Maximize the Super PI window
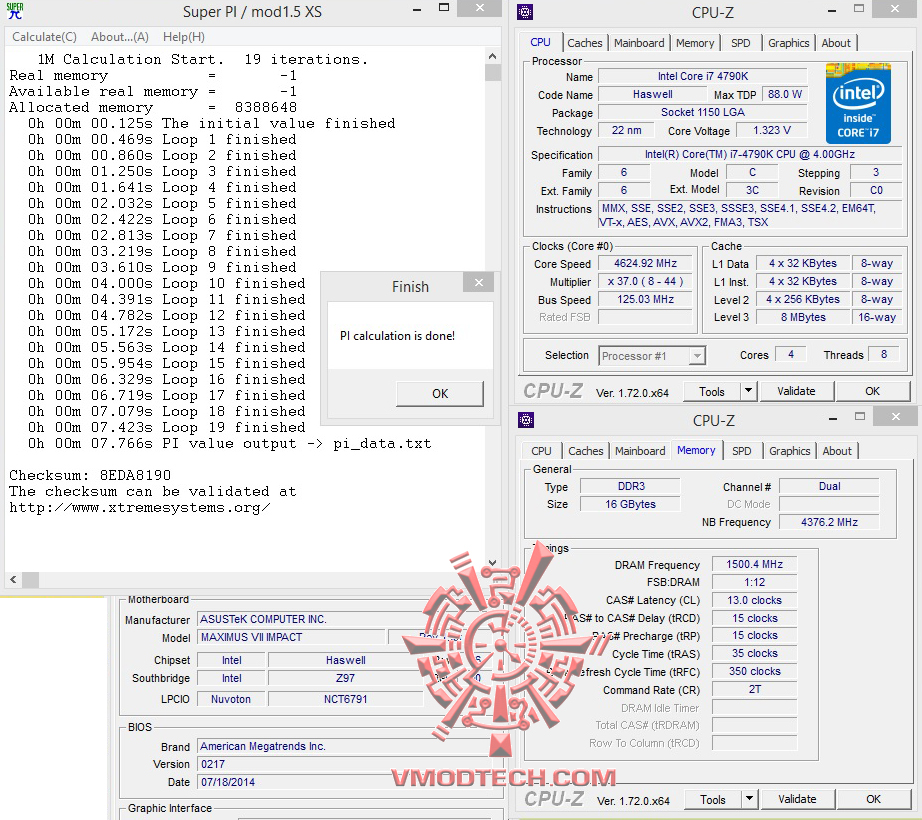Viewport: 922px width, 820px height. [444, 8]
